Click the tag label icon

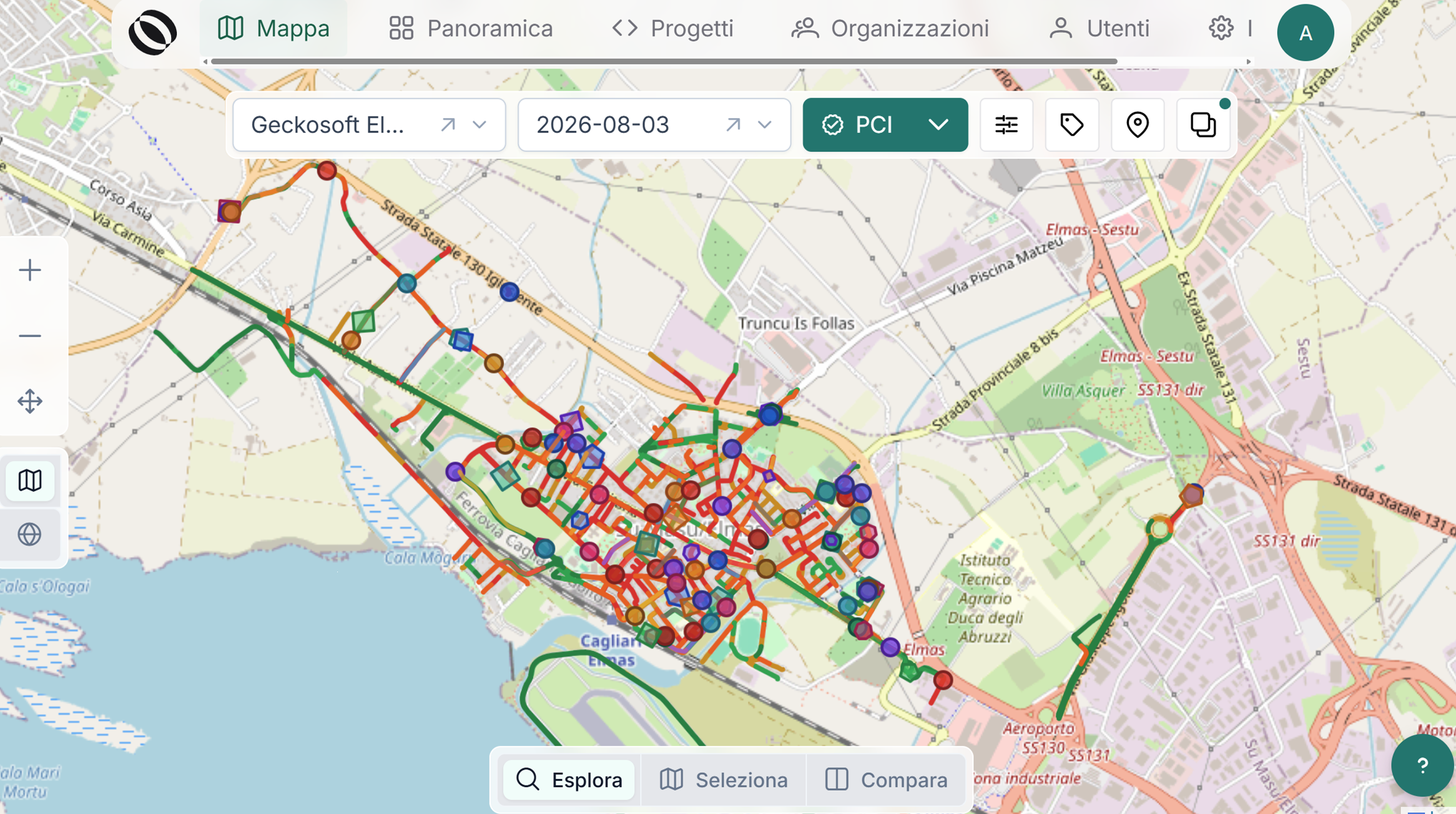[1072, 125]
